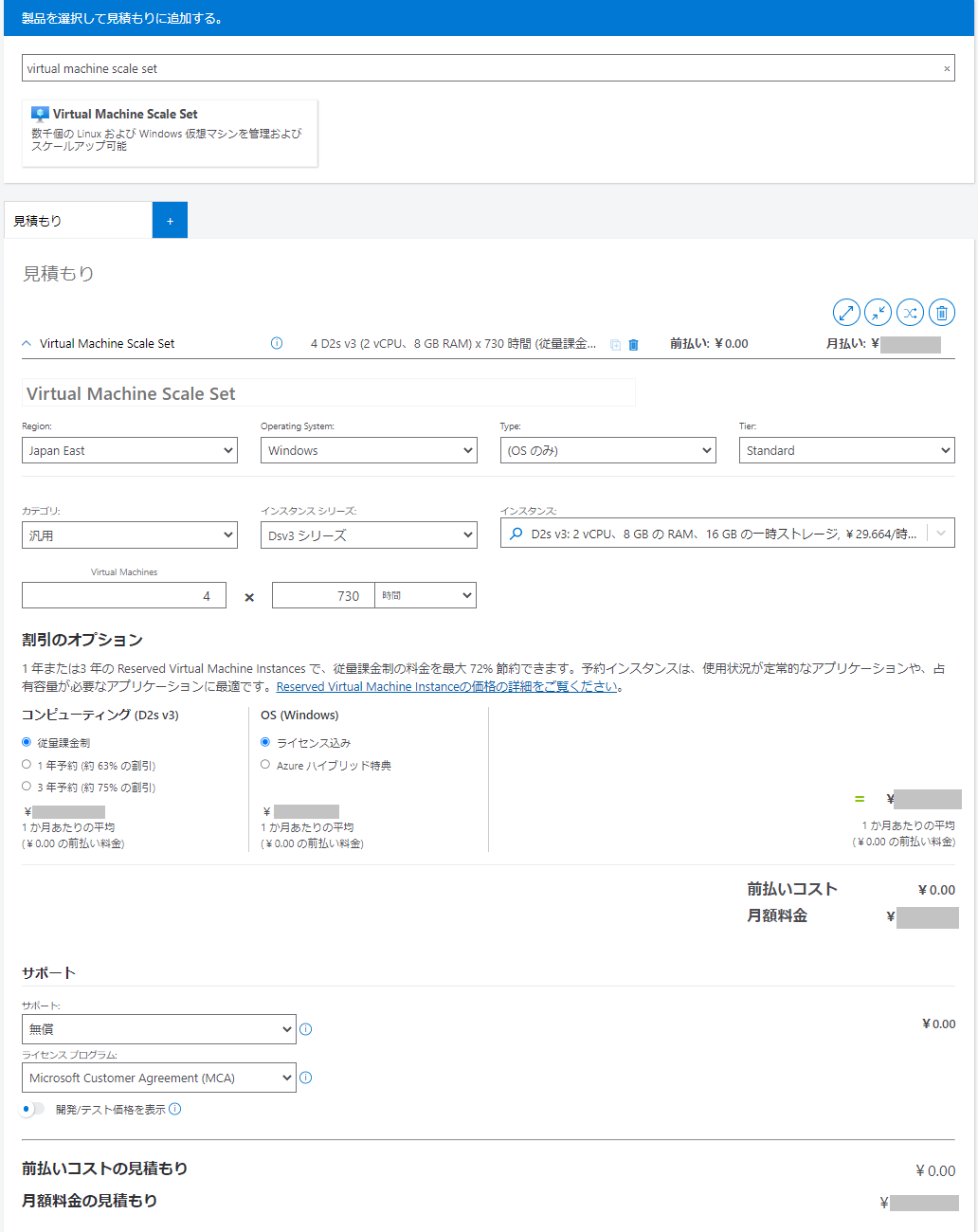Collapse the Virtual Machine Scale Set row chevron
The height and width of the screenshot is (1232, 978).
(x=27, y=344)
